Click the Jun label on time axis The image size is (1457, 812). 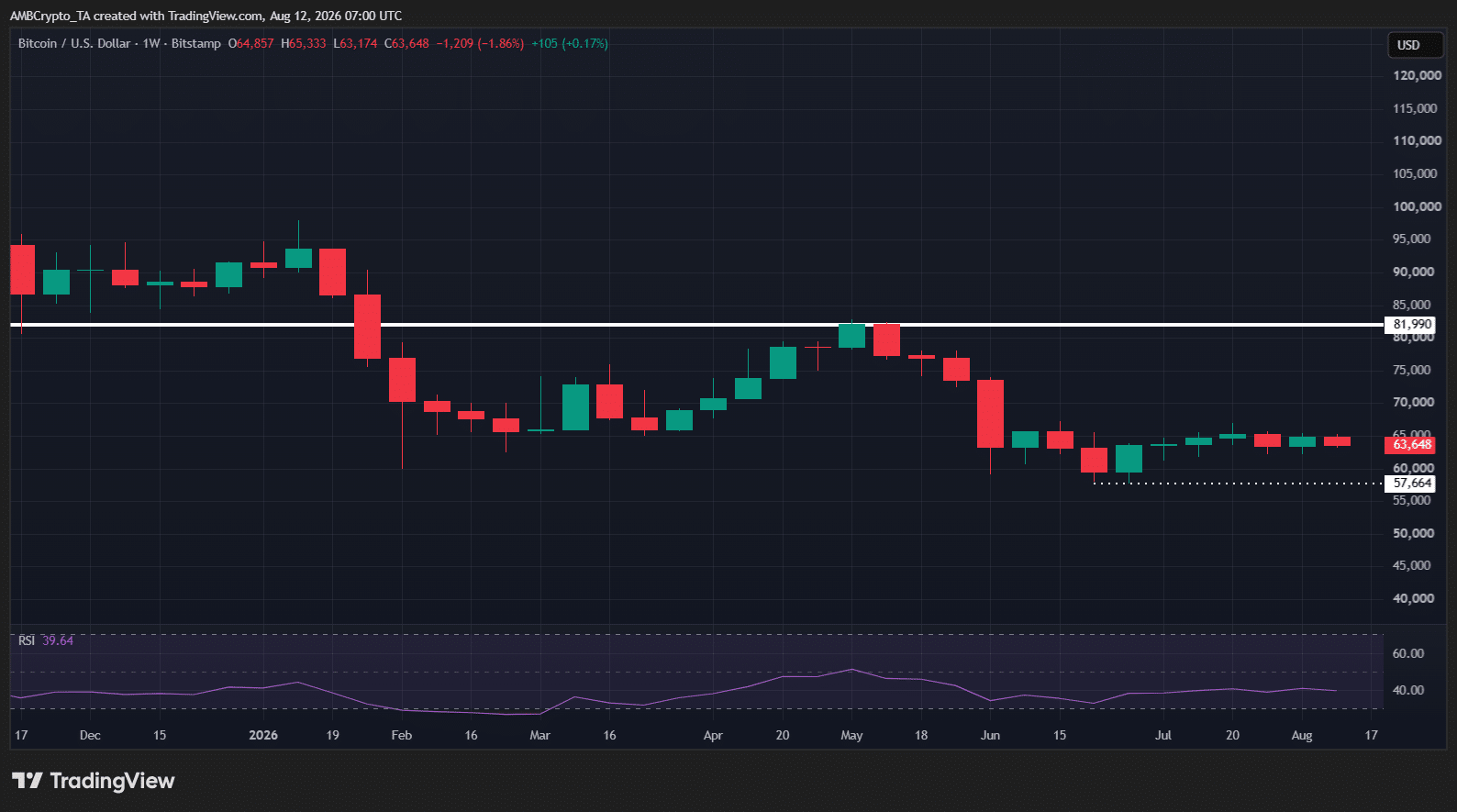[990, 735]
